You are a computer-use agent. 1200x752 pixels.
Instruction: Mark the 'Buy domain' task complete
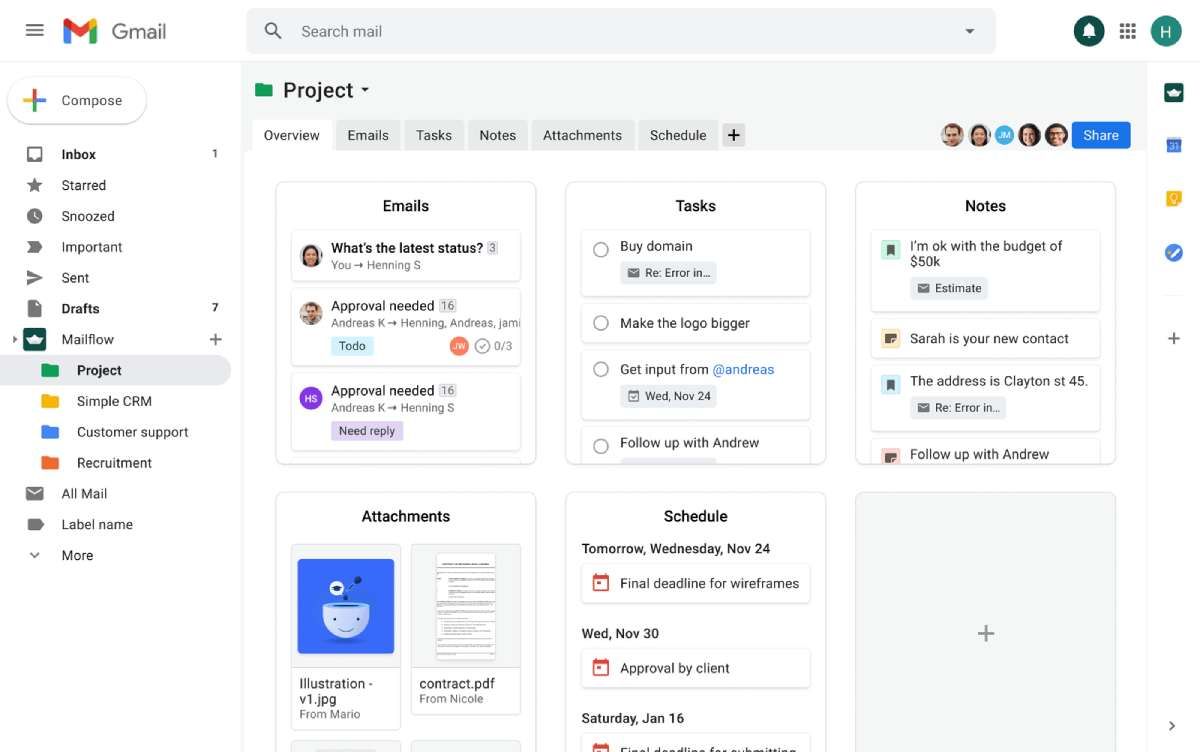point(601,250)
